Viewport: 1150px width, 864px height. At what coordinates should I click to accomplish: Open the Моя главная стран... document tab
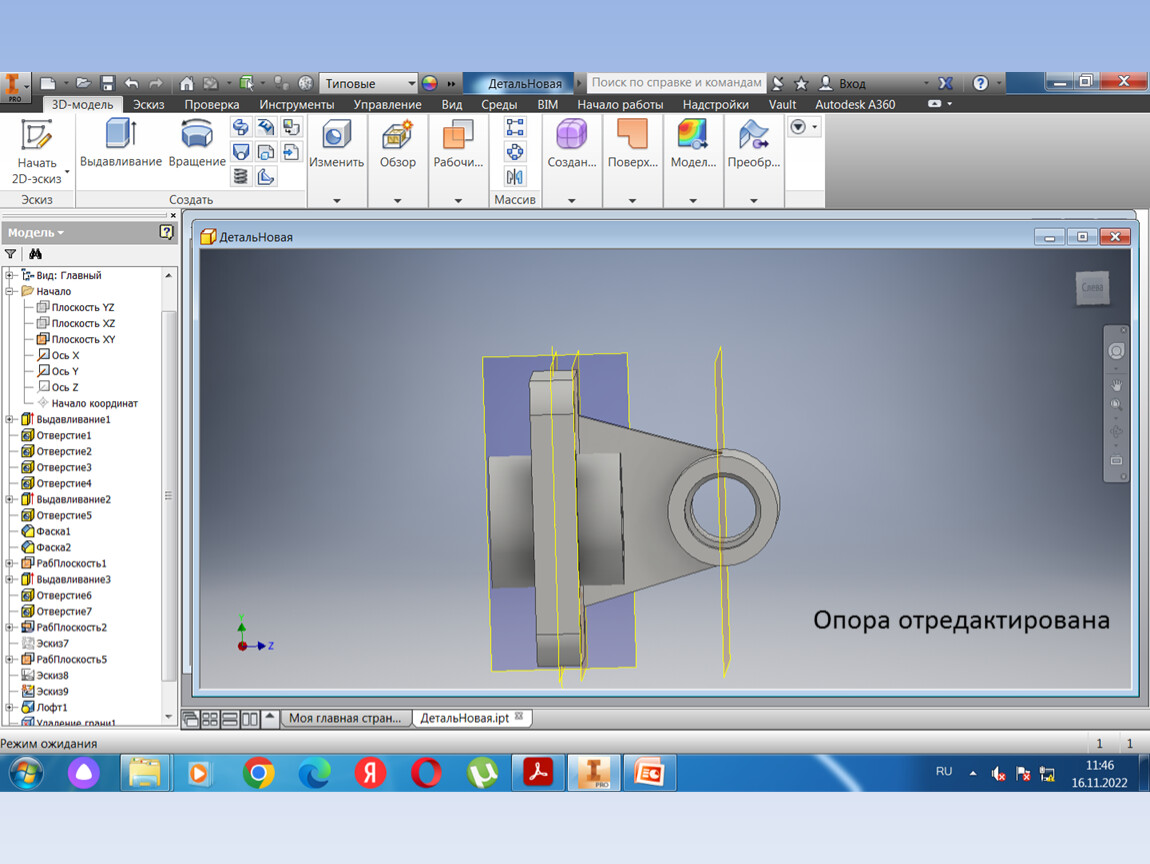click(345, 718)
